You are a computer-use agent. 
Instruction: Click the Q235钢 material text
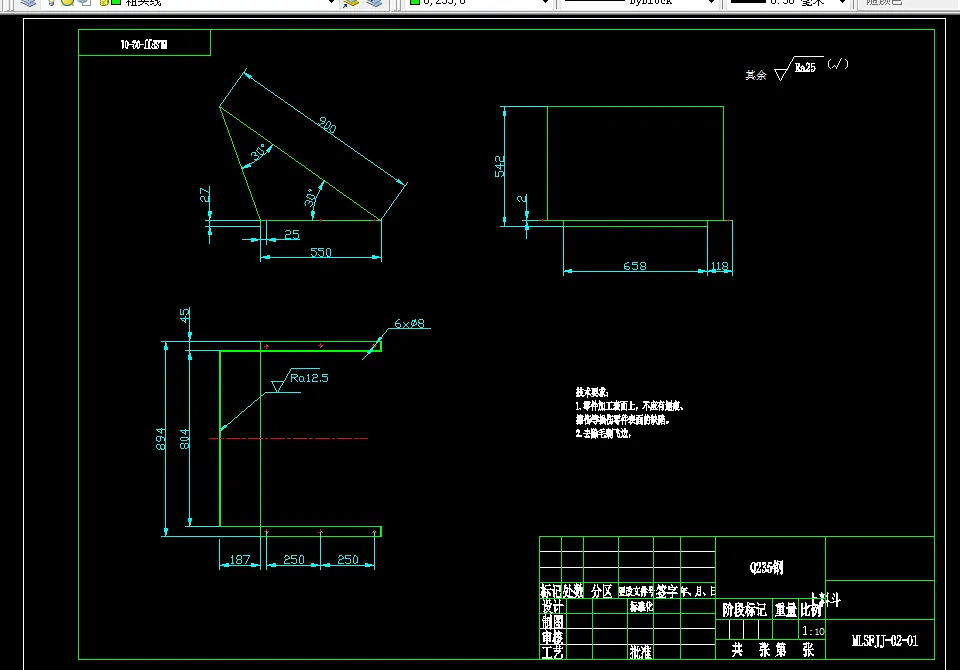pos(766,567)
